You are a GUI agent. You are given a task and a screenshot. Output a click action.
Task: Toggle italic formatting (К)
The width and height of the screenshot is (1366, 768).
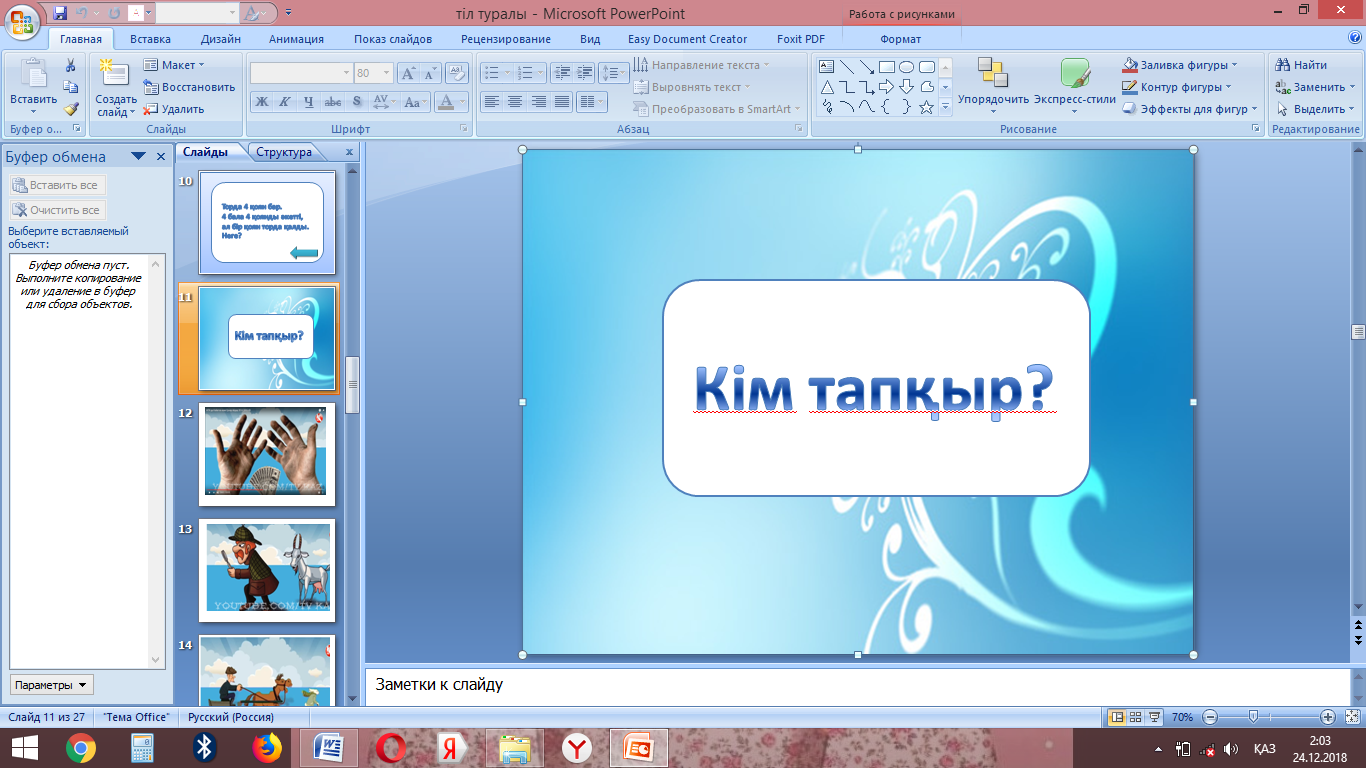[x=284, y=102]
